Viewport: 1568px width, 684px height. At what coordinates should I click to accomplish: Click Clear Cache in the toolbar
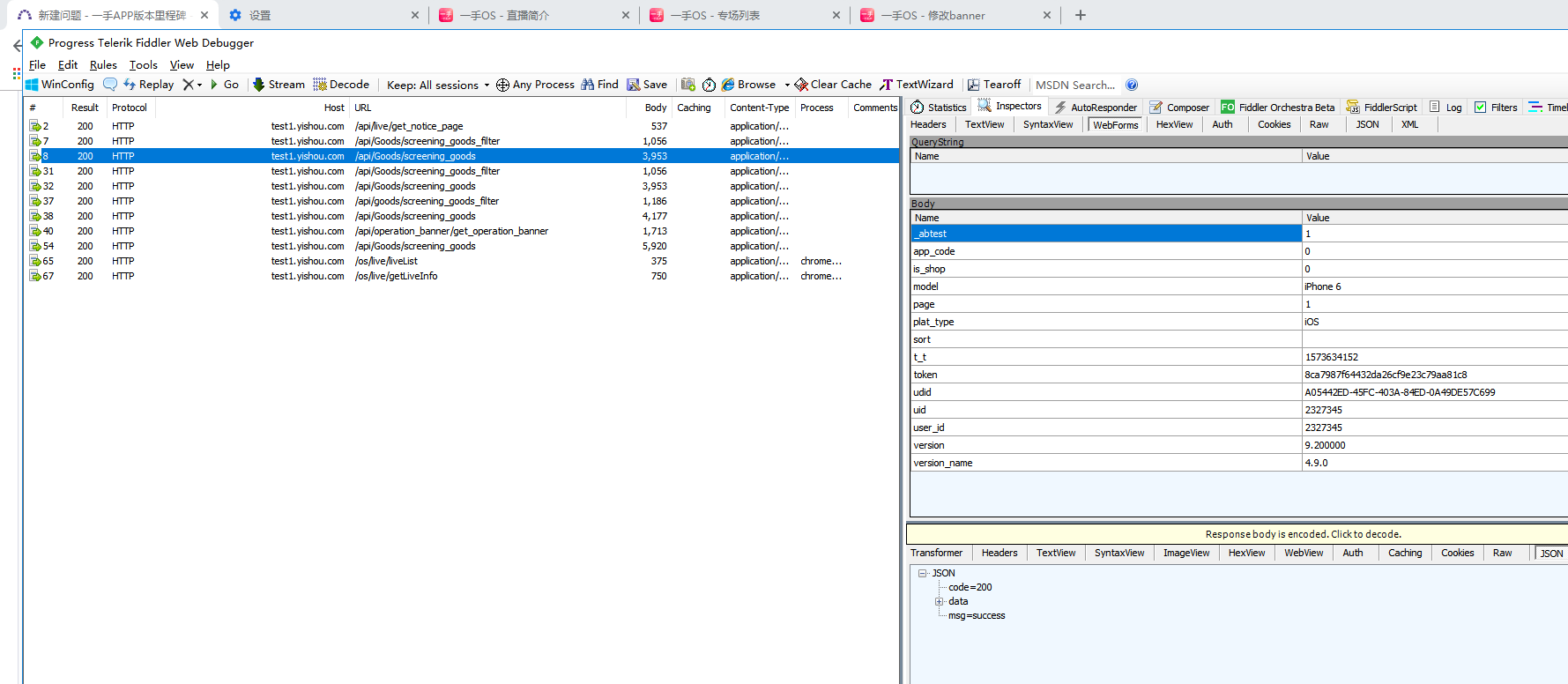click(x=833, y=85)
